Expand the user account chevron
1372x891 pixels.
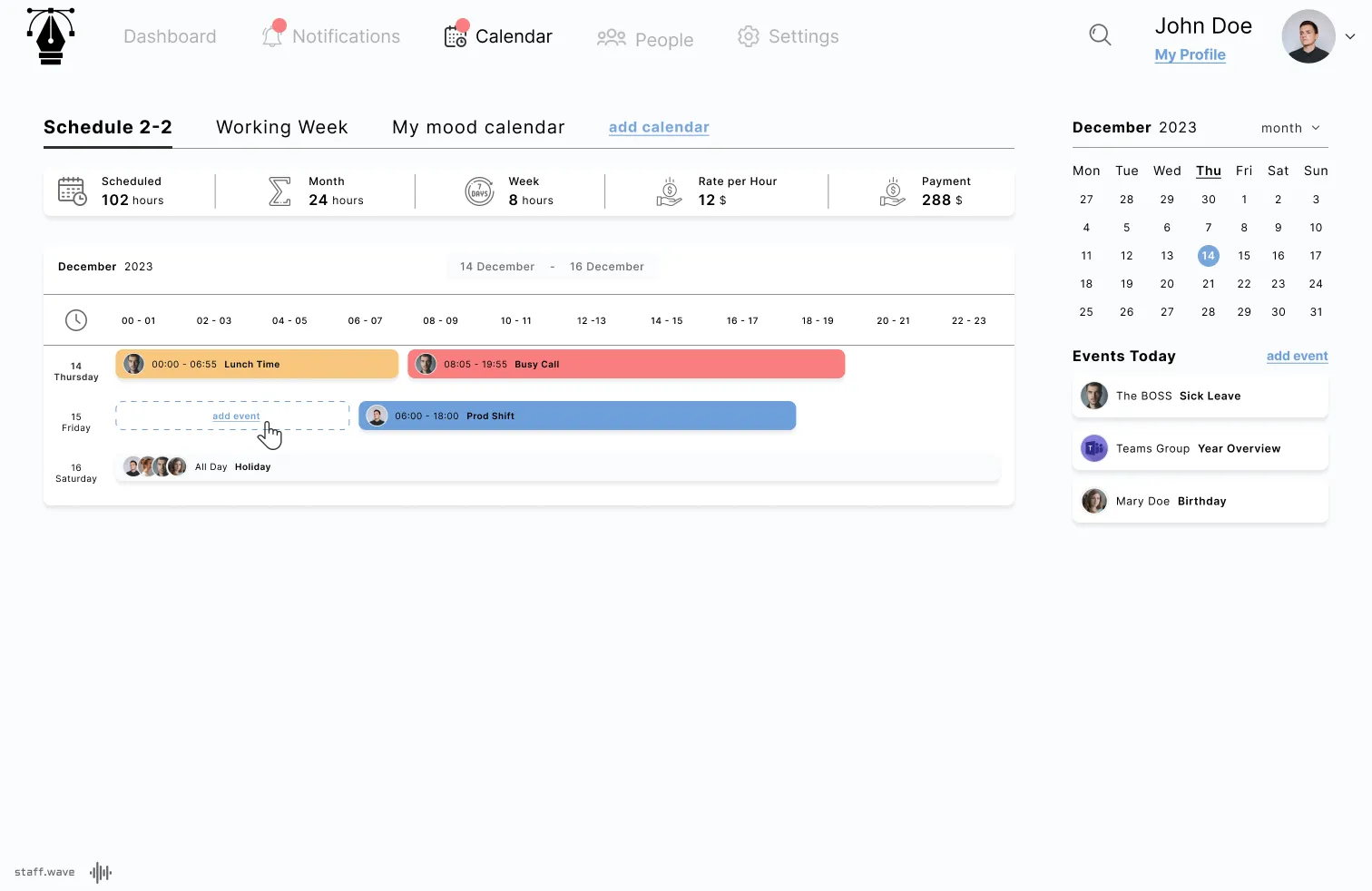point(1350,36)
